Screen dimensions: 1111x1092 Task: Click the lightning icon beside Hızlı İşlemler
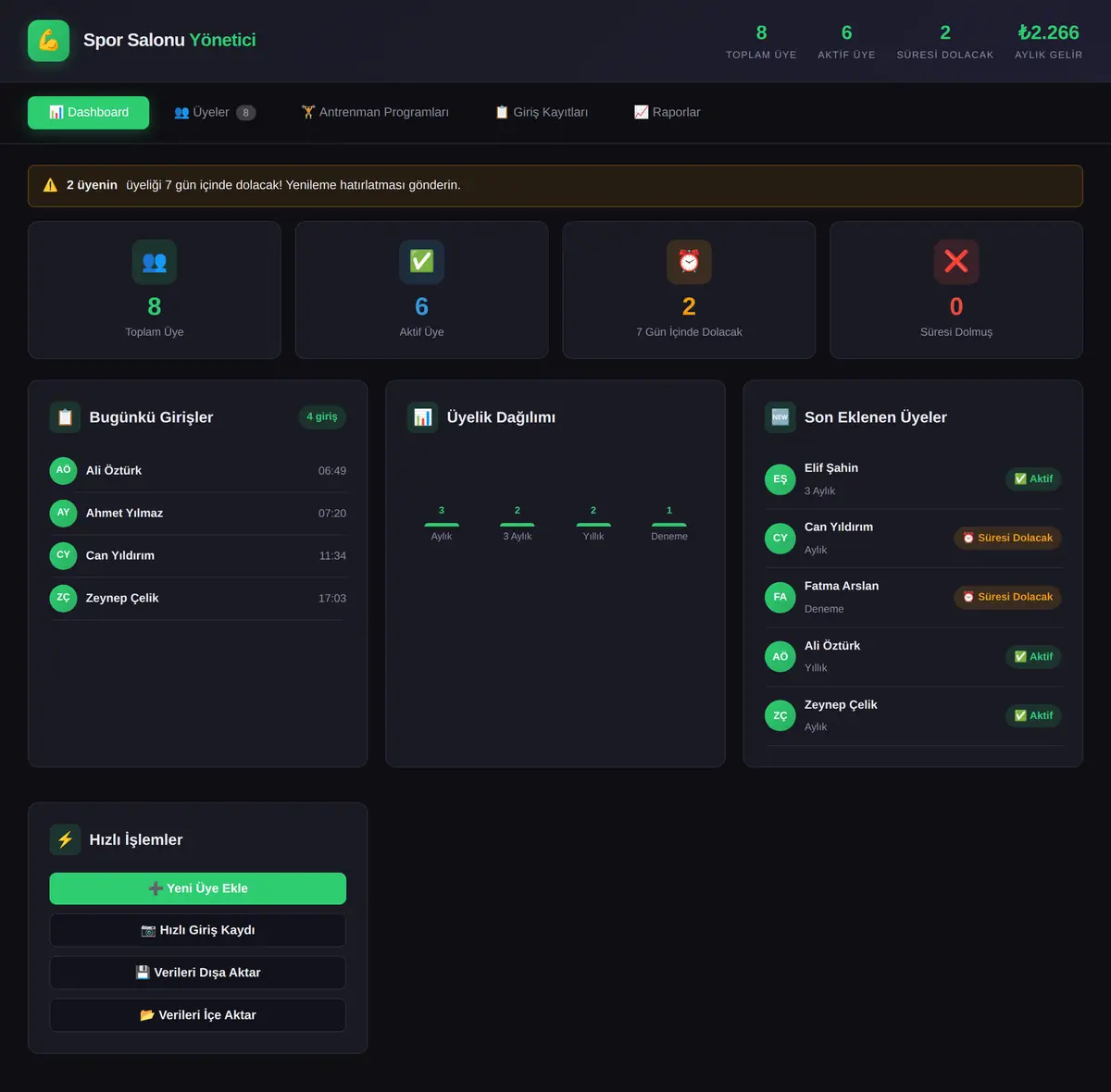(65, 839)
